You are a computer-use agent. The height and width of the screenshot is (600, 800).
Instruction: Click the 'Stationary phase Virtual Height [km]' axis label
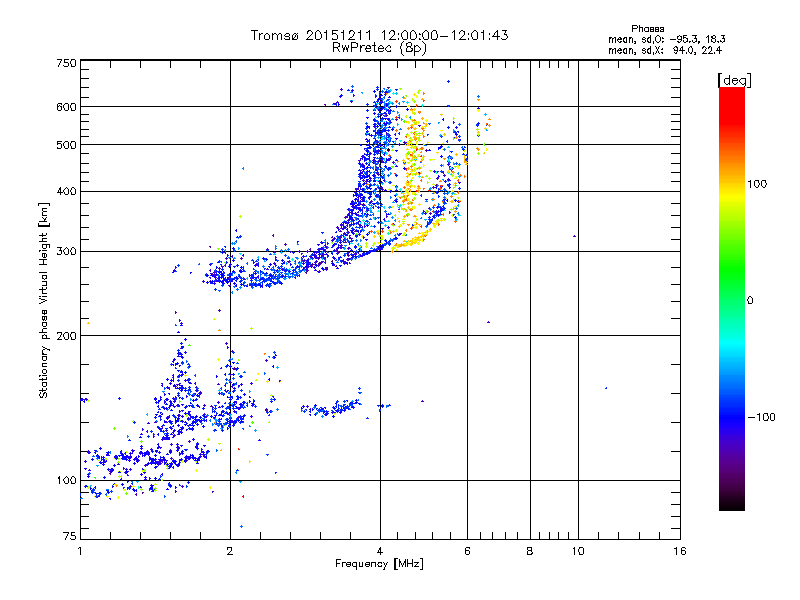pos(44,301)
